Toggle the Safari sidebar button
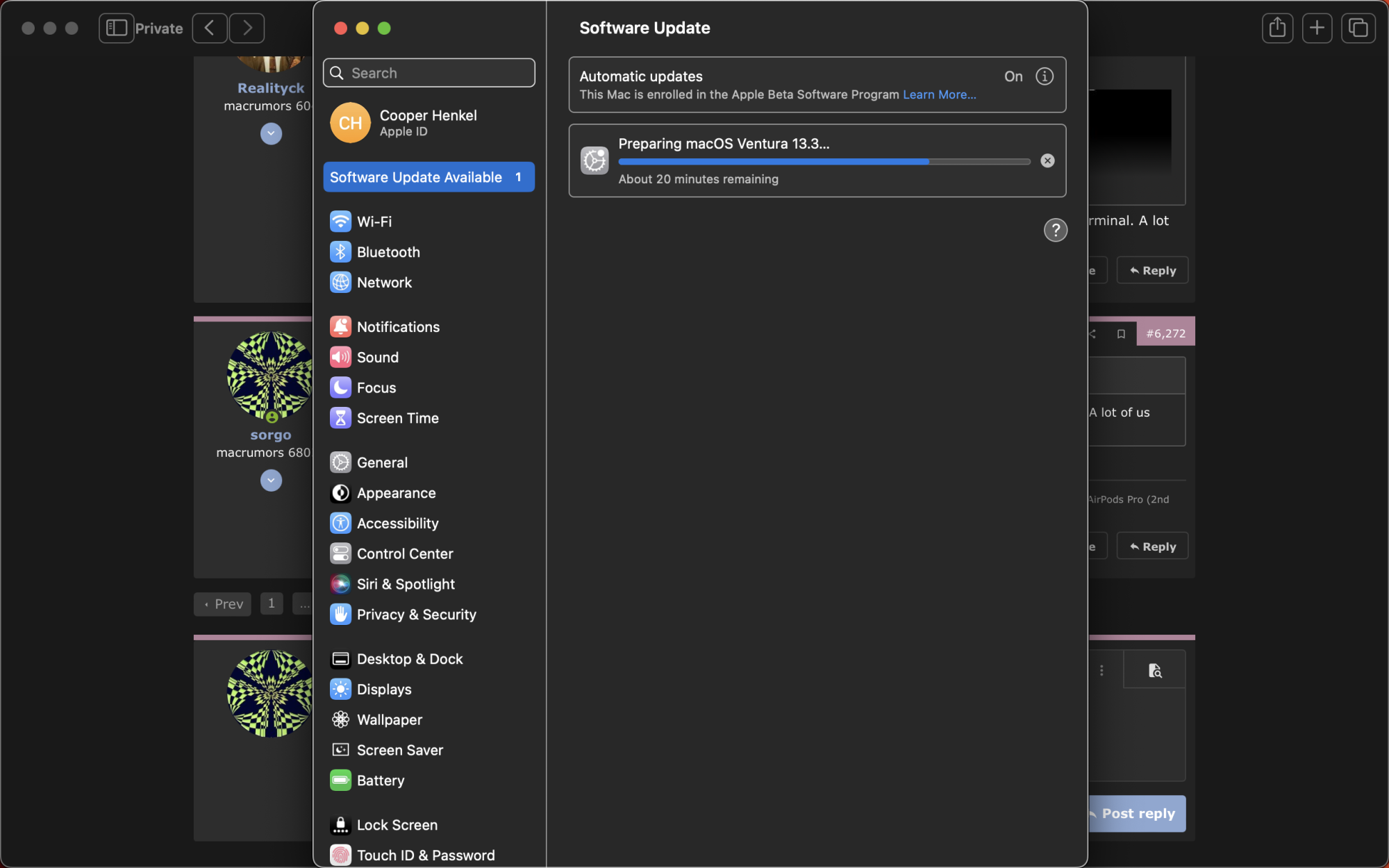Image resolution: width=1389 pixels, height=868 pixels. (116, 28)
